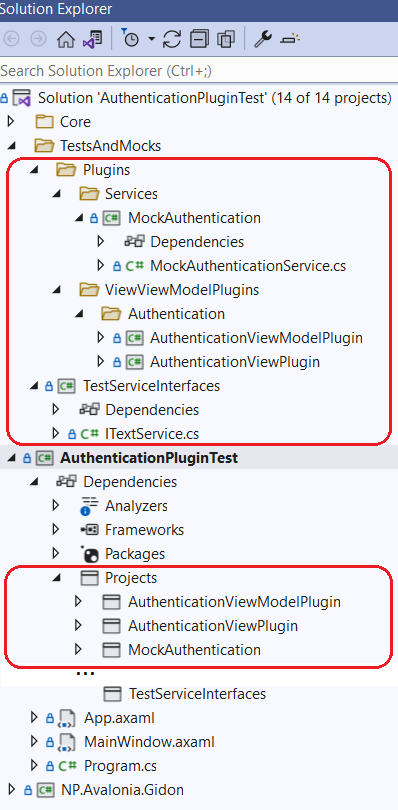
Task: Collapse the bold AuthenticationPluginTest project
Action: pos(11,459)
